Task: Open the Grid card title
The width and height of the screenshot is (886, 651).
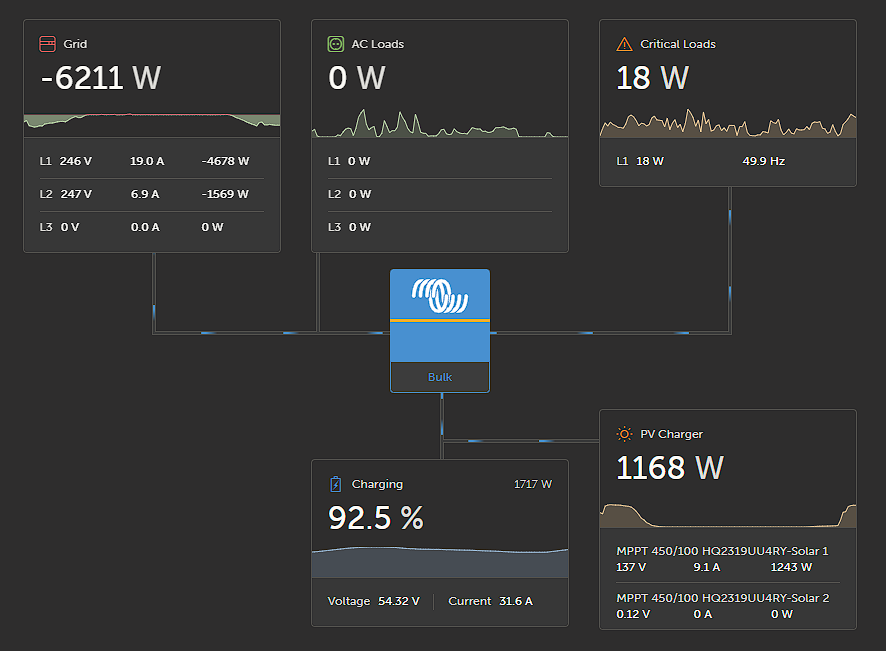Action: 75,44
